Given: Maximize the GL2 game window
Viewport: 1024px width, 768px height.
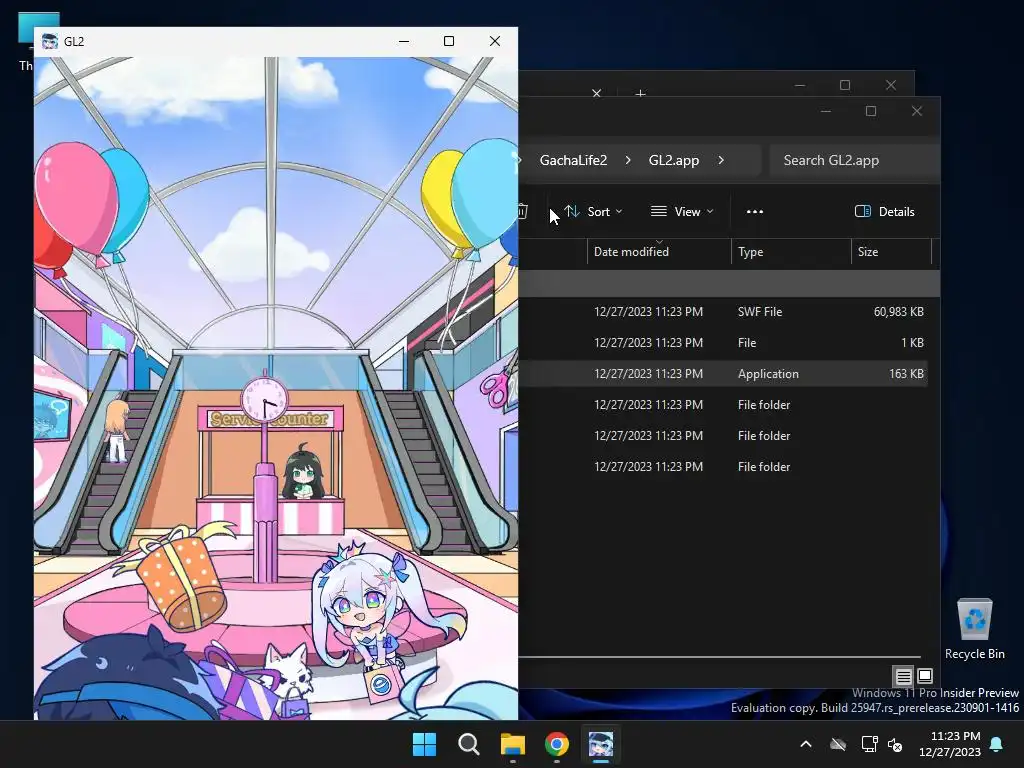Looking at the screenshot, I should [x=449, y=41].
